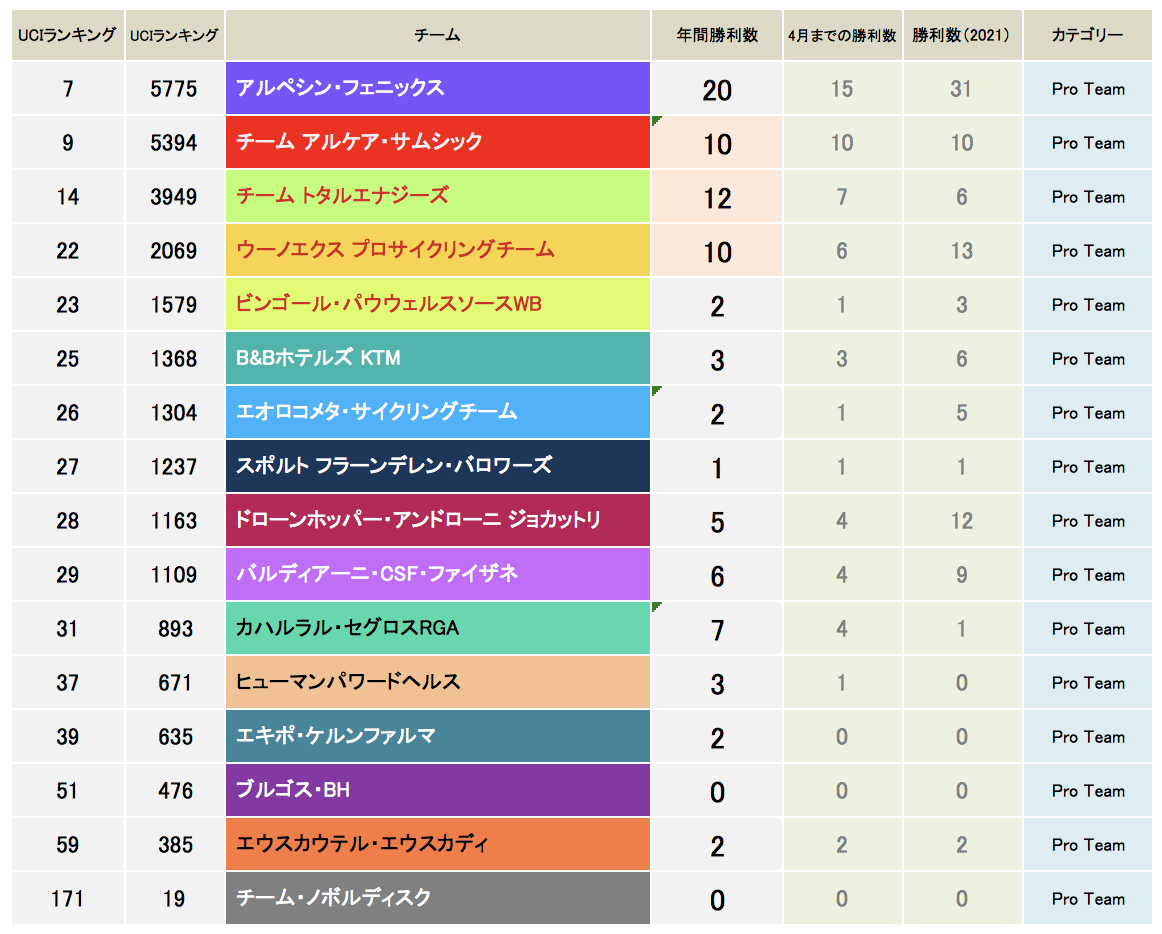Click the UCI points value 1579
This screenshot has height=934, width=1162.
pos(174,305)
